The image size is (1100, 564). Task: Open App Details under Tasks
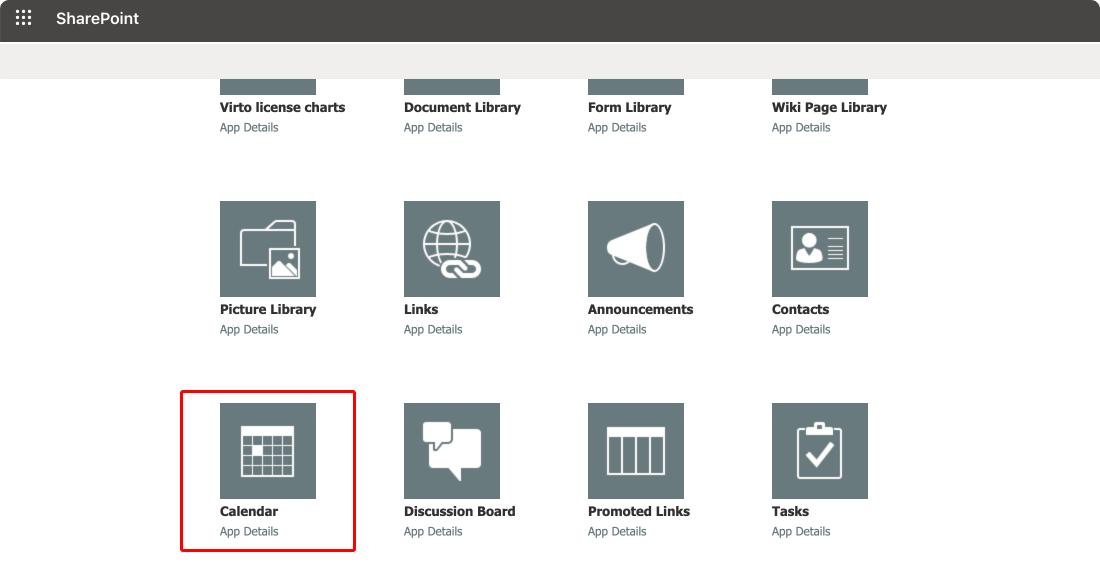point(801,532)
